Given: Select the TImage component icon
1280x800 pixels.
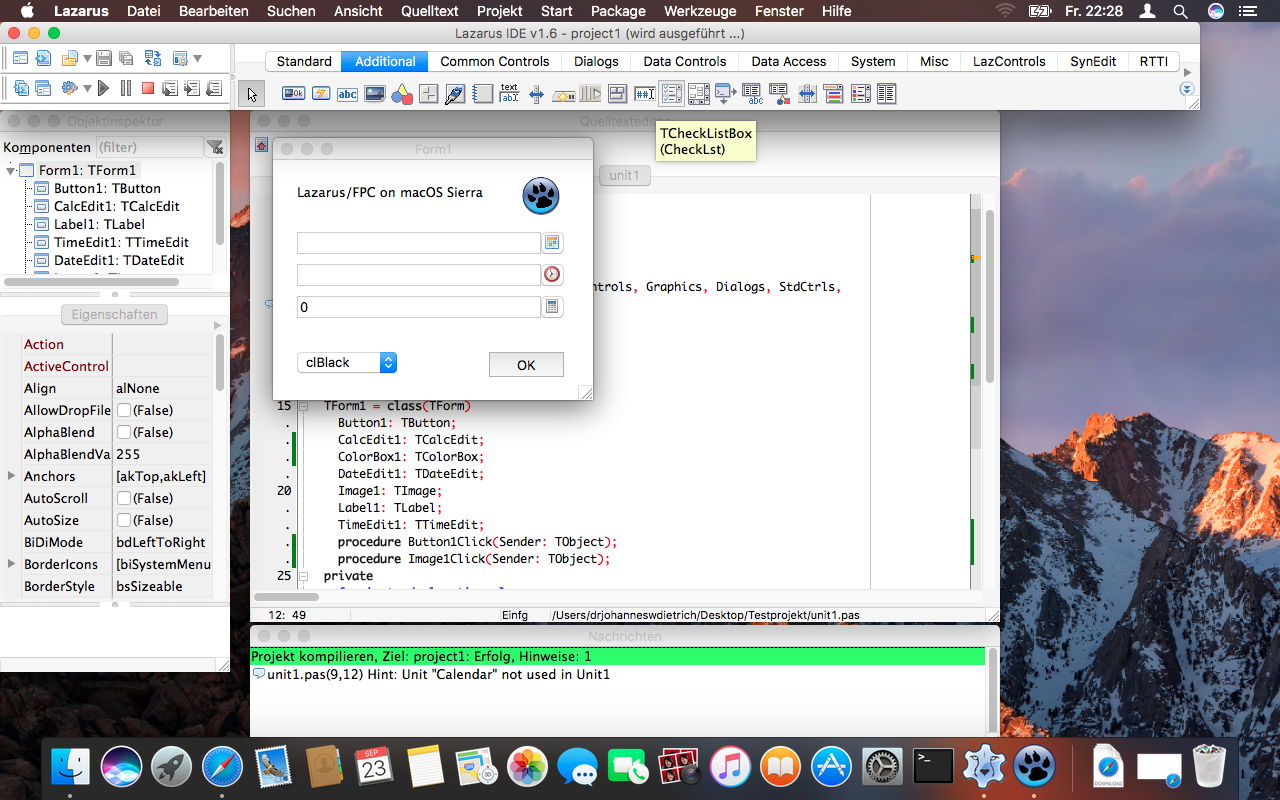Looking at the screenshot, I should [375, 94].
